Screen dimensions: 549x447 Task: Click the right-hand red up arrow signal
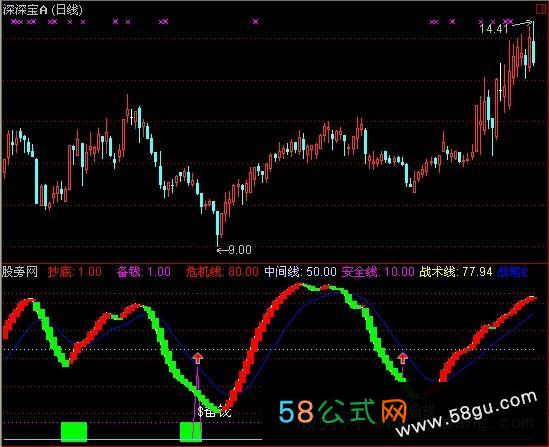point(402,358)
